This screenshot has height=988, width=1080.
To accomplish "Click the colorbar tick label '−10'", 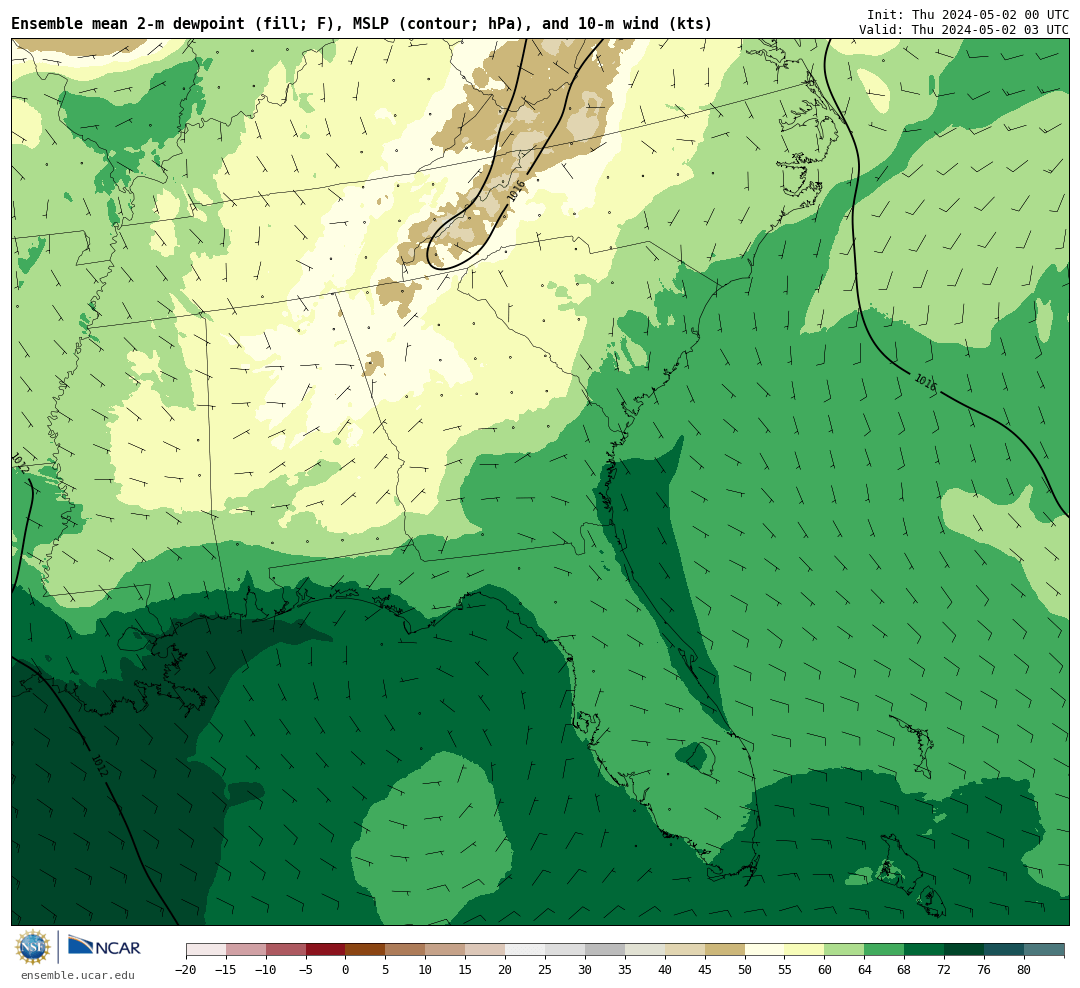I will 266,970.
